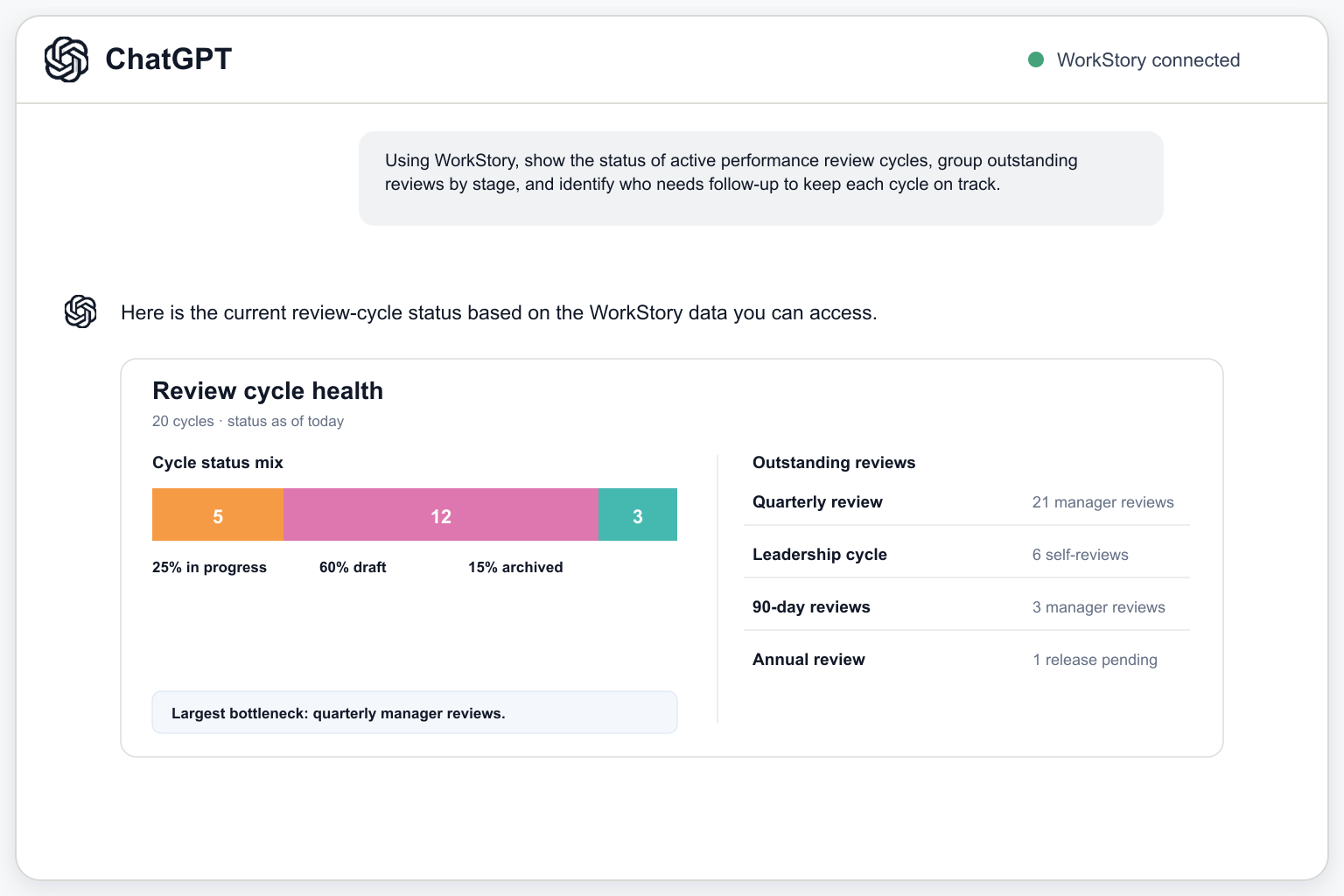The width and height of the screenshot is (1344, 896).
Task: Select the user prompt message bubble
Action: click(761, 178)
